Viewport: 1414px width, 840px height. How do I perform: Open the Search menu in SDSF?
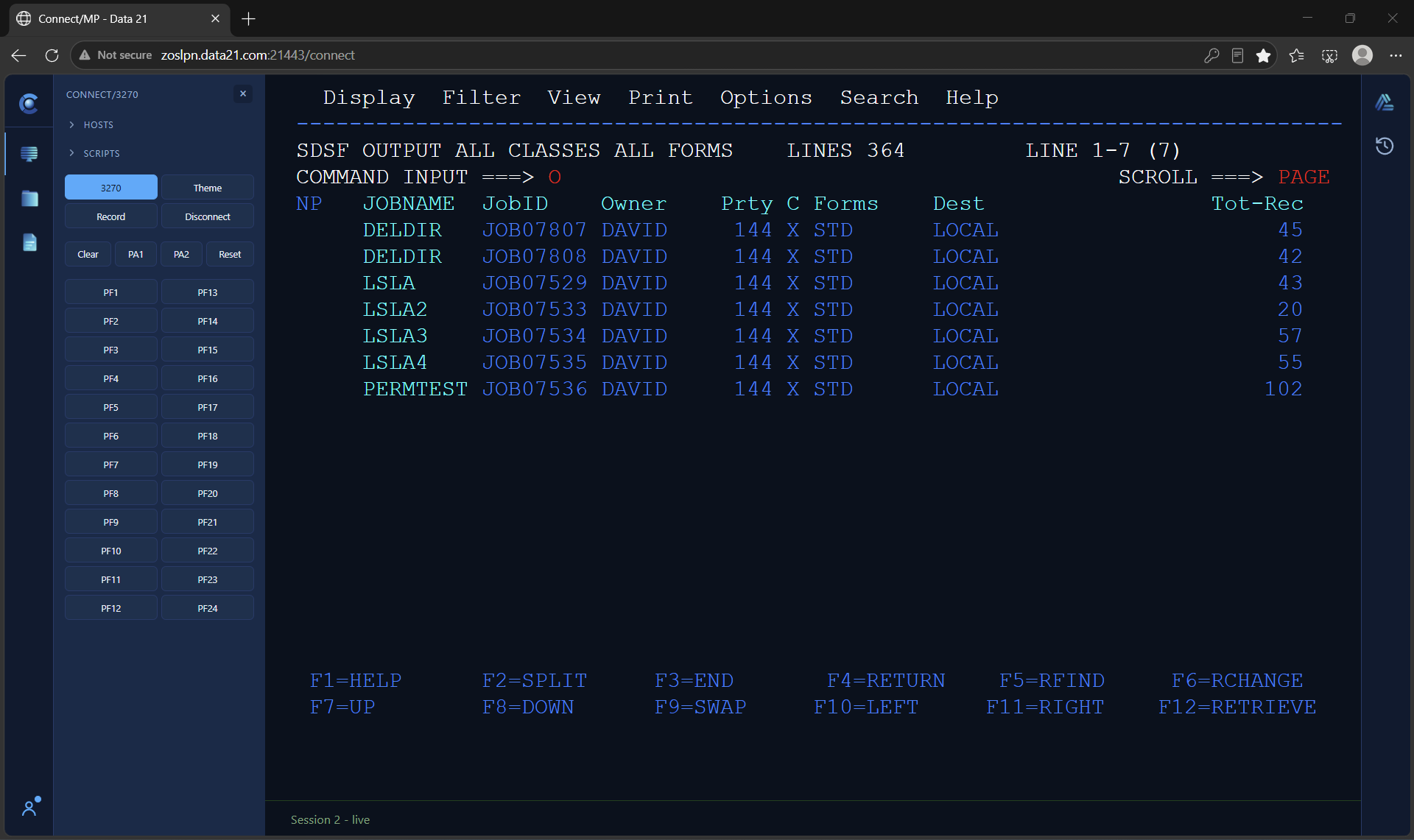[879, 97]
